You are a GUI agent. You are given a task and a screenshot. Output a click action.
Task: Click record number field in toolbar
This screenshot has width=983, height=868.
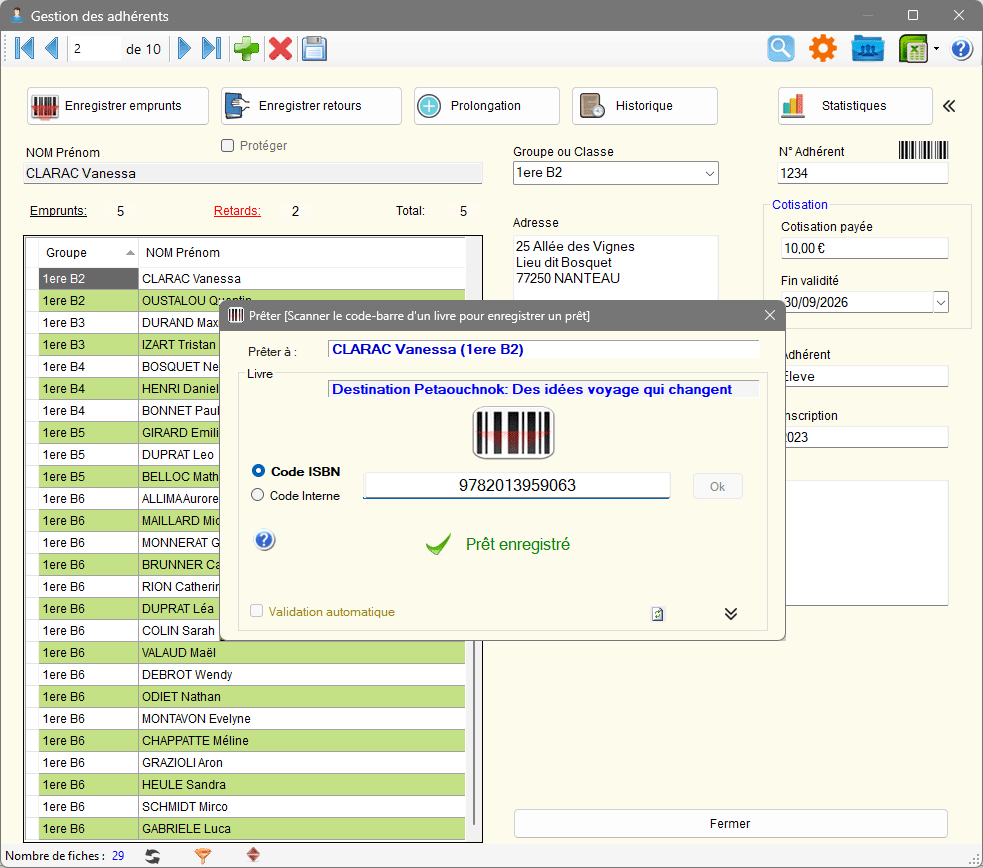tap(95, 49)
